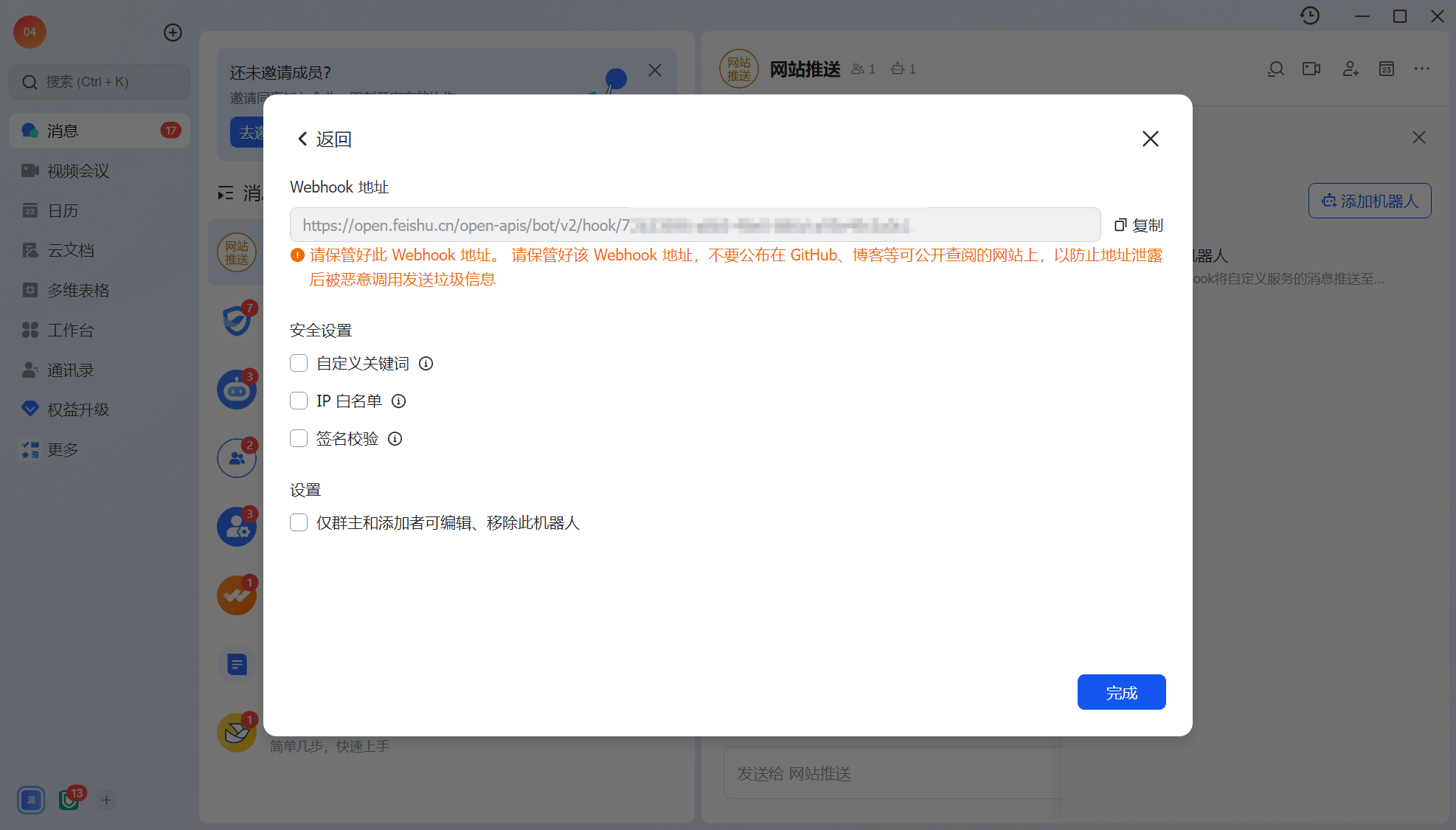Image resolution: width=1456 pixels, height=830 pixels.
Task: Open the message history icon near window controls
Action: [x=1310, y=15]
